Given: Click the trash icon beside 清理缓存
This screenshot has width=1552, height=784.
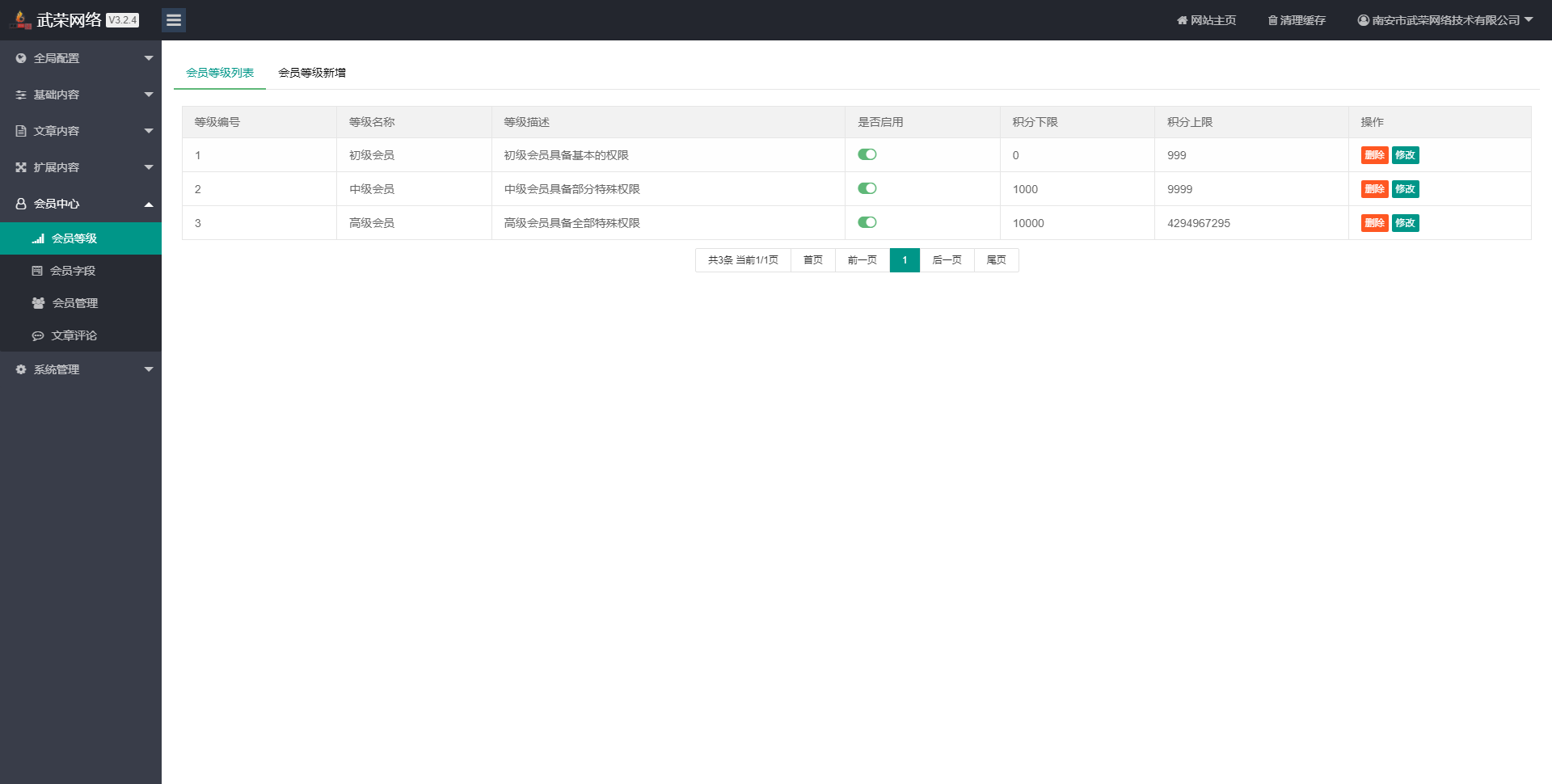Looking at the screenshot, I should pos(1272,20).
